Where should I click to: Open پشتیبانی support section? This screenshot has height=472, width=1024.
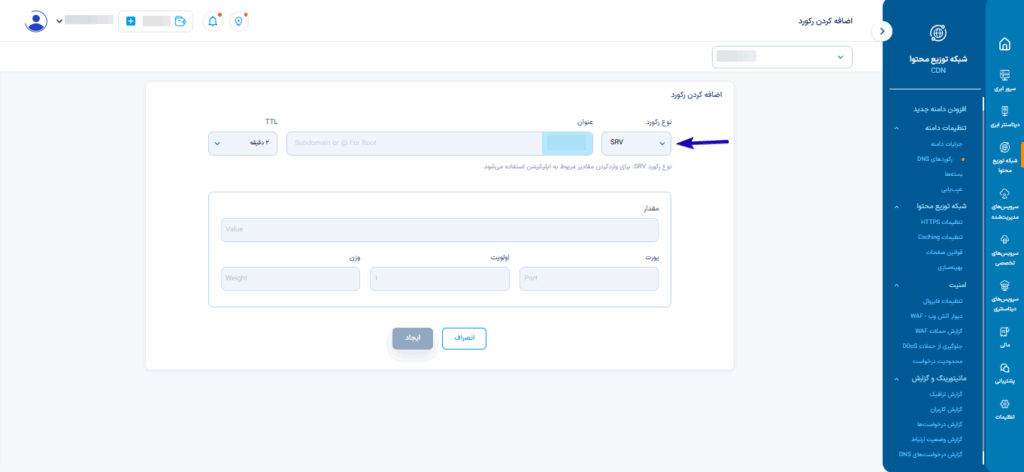[1004, 373]
